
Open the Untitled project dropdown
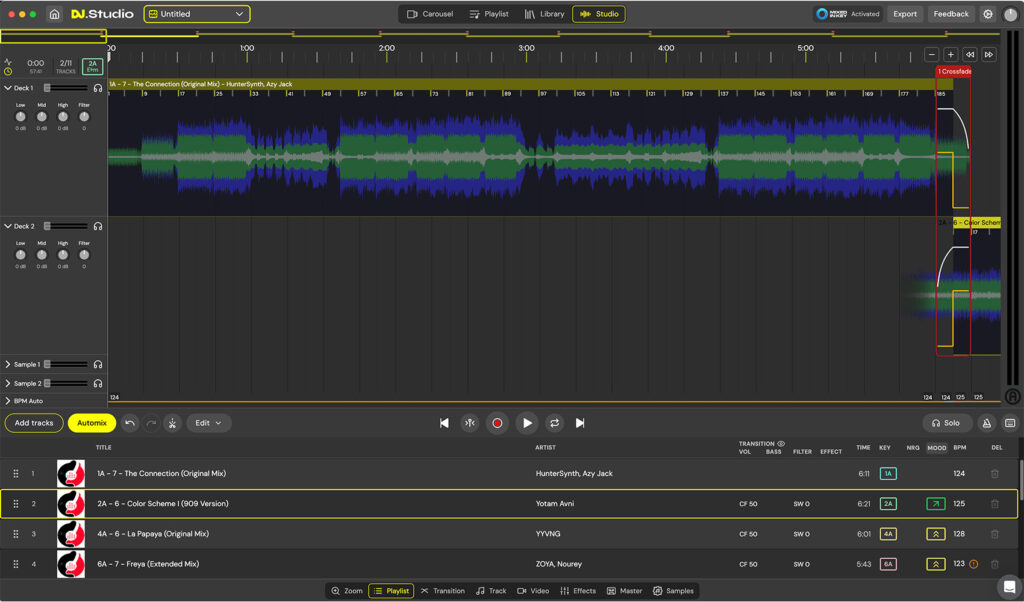coord(197,14)
